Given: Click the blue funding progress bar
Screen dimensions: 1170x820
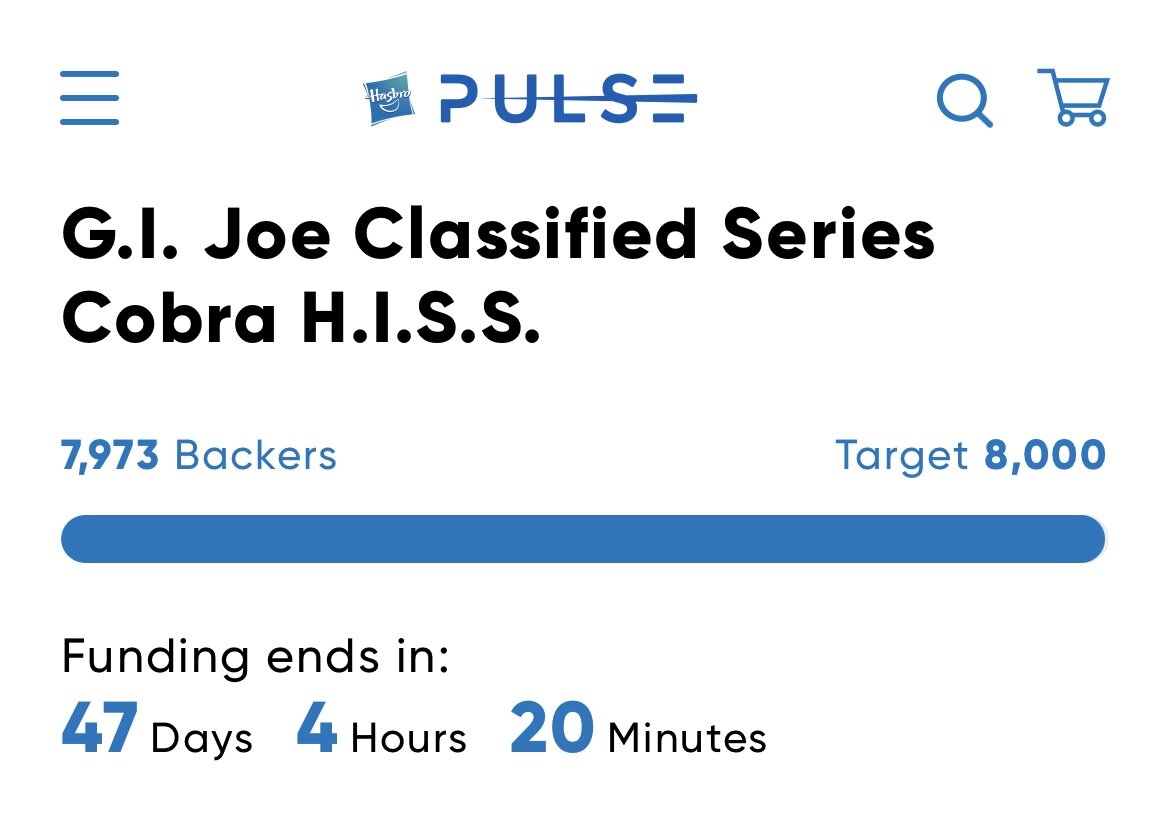Looking at the screenshot, I should [x=583, y=539].
